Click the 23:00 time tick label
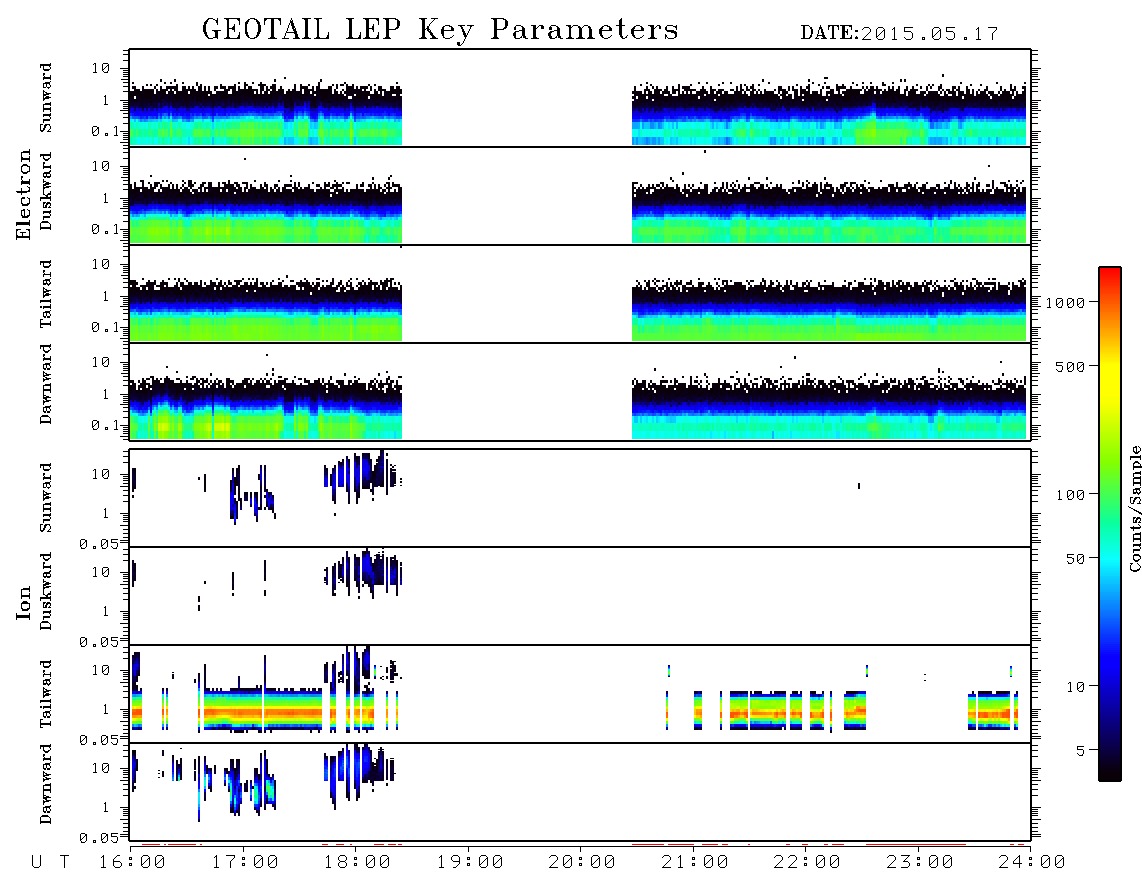The height and width of the screenshot is (880, 1142). tap(920, 863)
